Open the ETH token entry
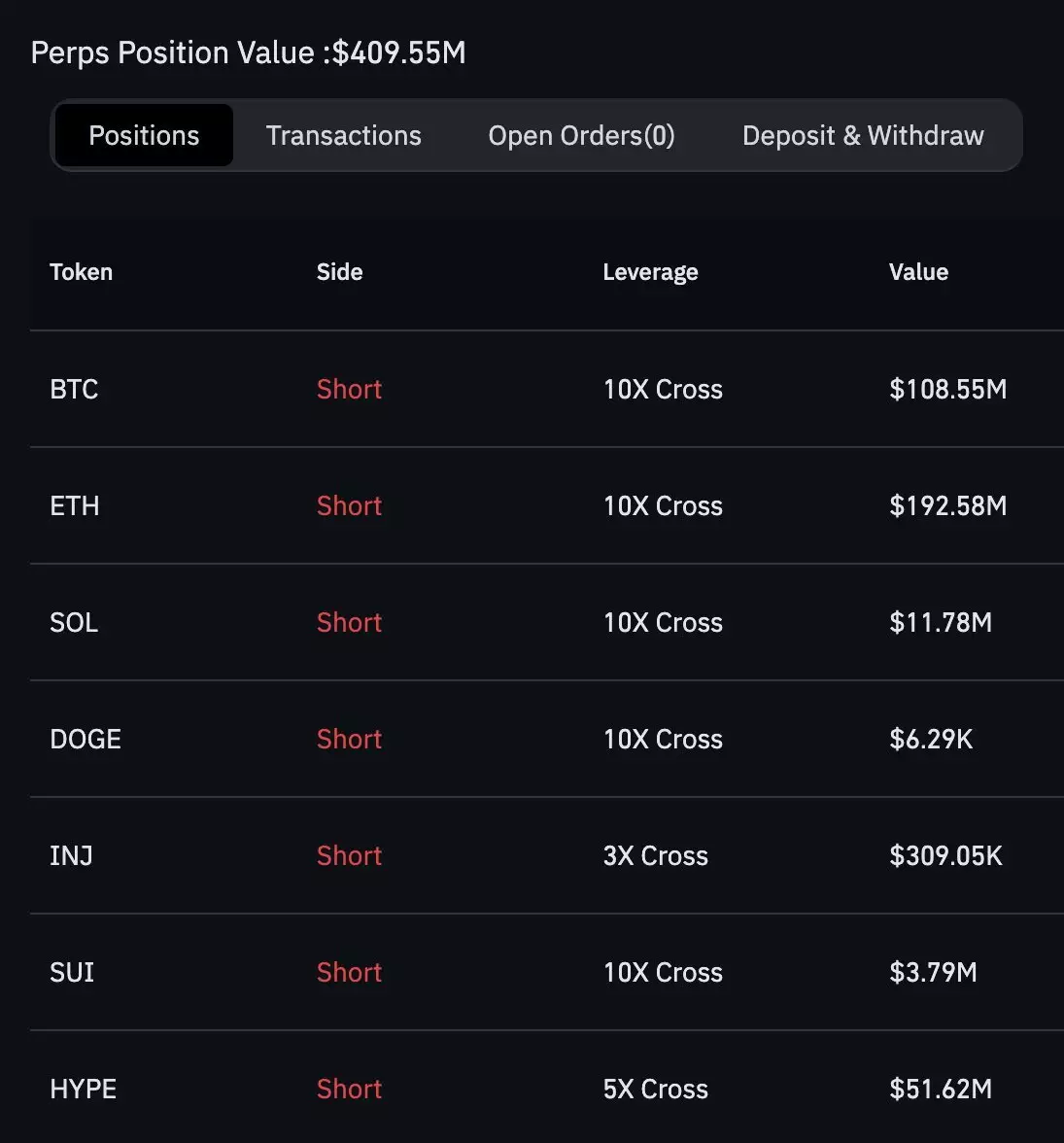Image resolution: width=1064 pixels, height=1143 pixels. click(74, 505)
